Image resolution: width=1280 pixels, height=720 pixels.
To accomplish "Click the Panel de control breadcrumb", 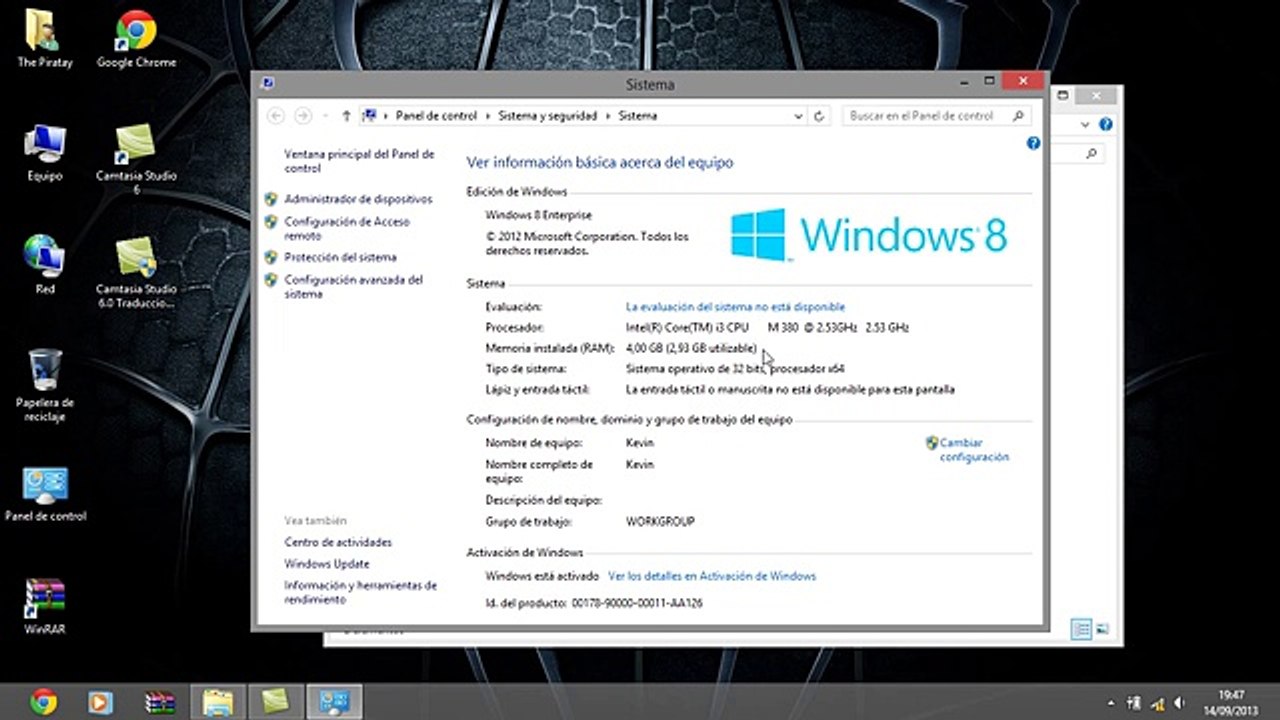I will tap(436, 116).
